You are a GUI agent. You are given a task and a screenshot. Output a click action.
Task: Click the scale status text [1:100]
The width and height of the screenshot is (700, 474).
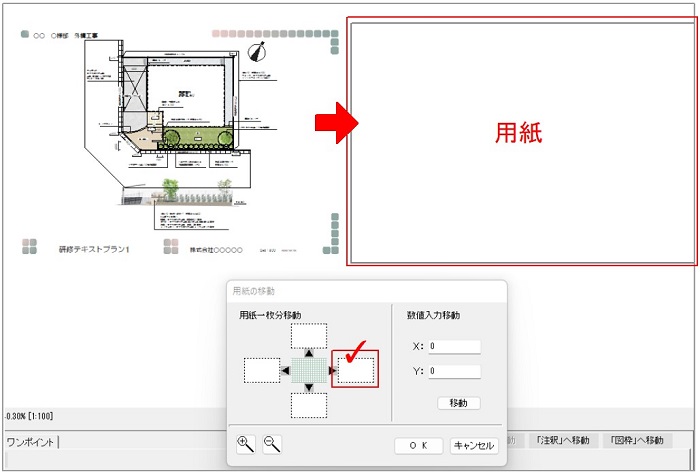(x=41, y=416)
